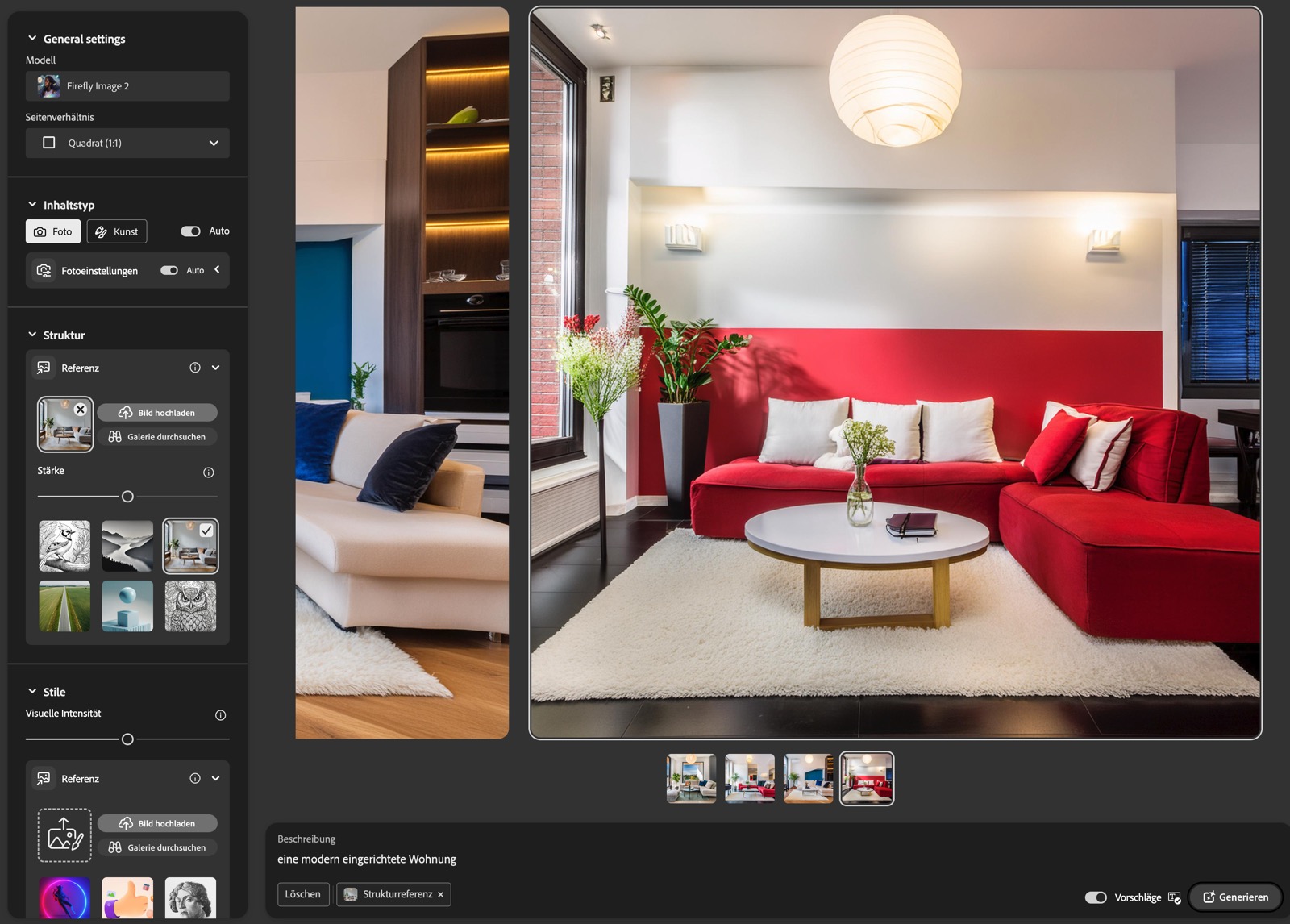Click Galerie durchsuchen in Struktur section
Viewport: 1290px width, 924px height.
tap(157, 437)
